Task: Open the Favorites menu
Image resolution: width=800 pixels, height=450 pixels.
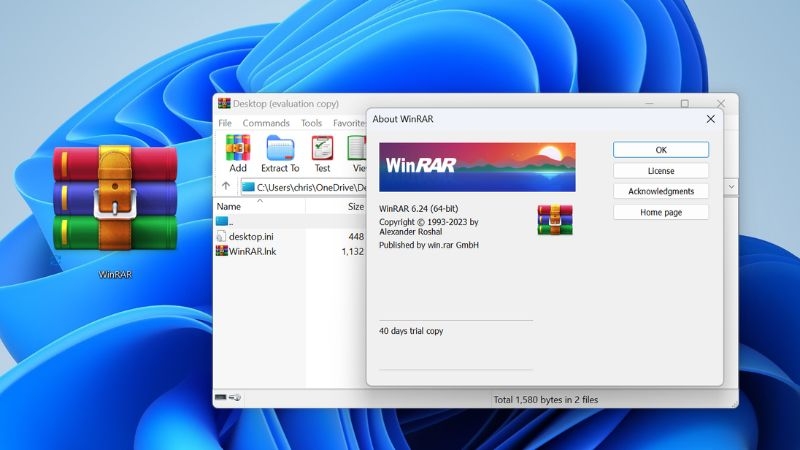Action: 349,123
